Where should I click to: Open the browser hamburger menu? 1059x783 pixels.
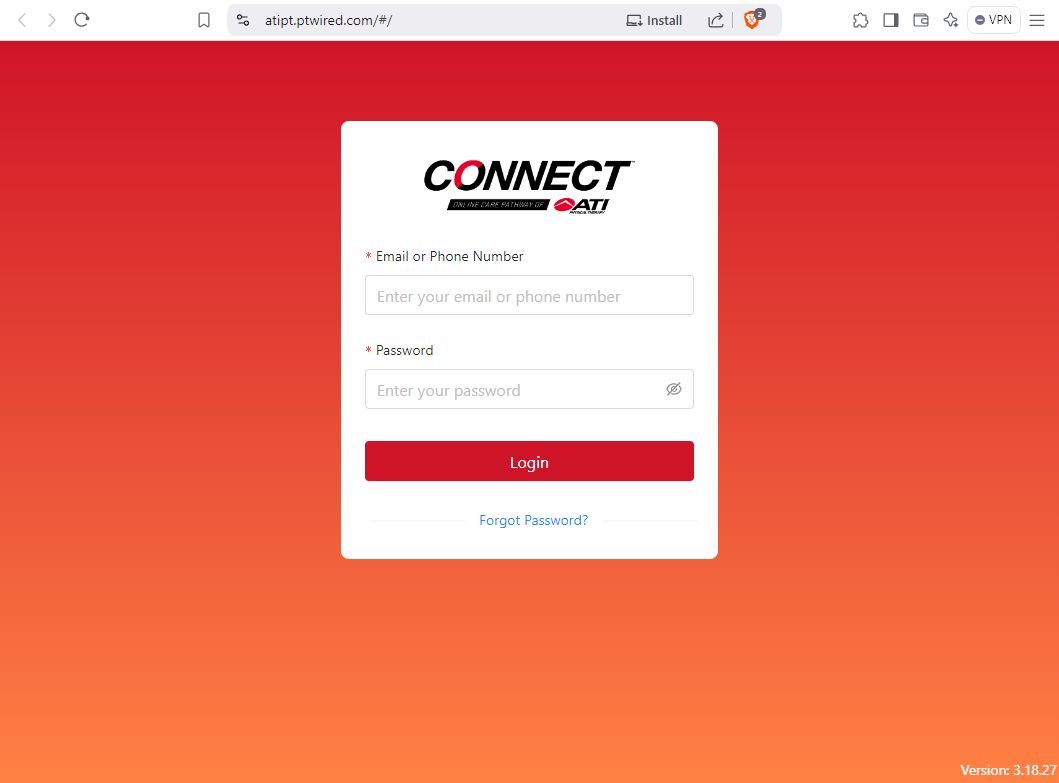1037,20
